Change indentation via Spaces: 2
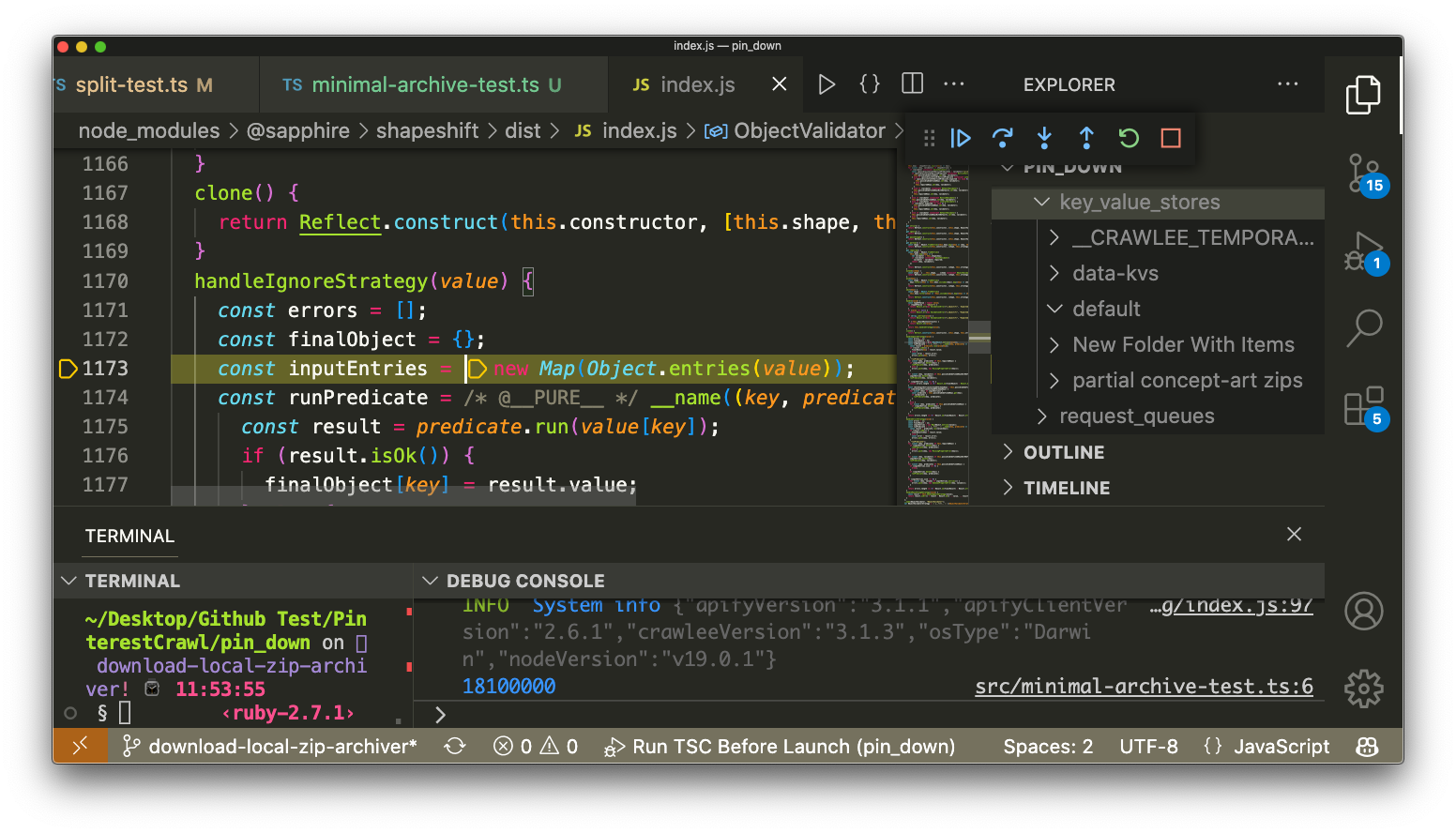1456x833 pixels. tap(1048, 746)
